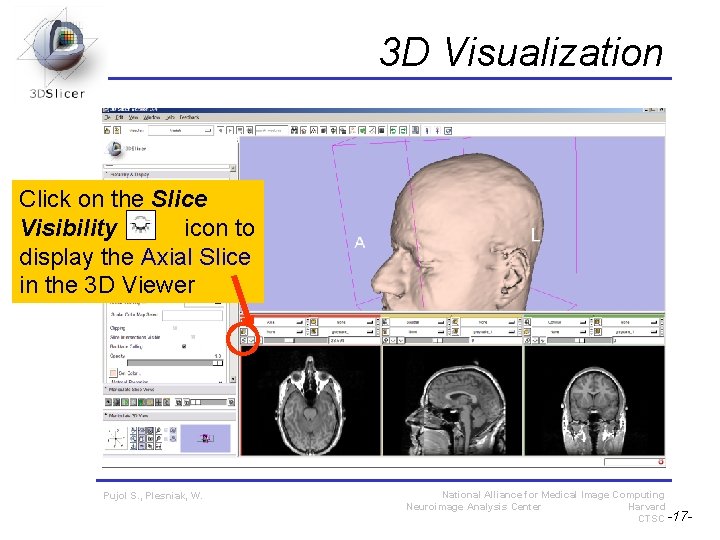The image size is (720, 540).
Task: Toggle slice visibility eye in the yellow Sagittal controller
Action: (x=393, y=340)
